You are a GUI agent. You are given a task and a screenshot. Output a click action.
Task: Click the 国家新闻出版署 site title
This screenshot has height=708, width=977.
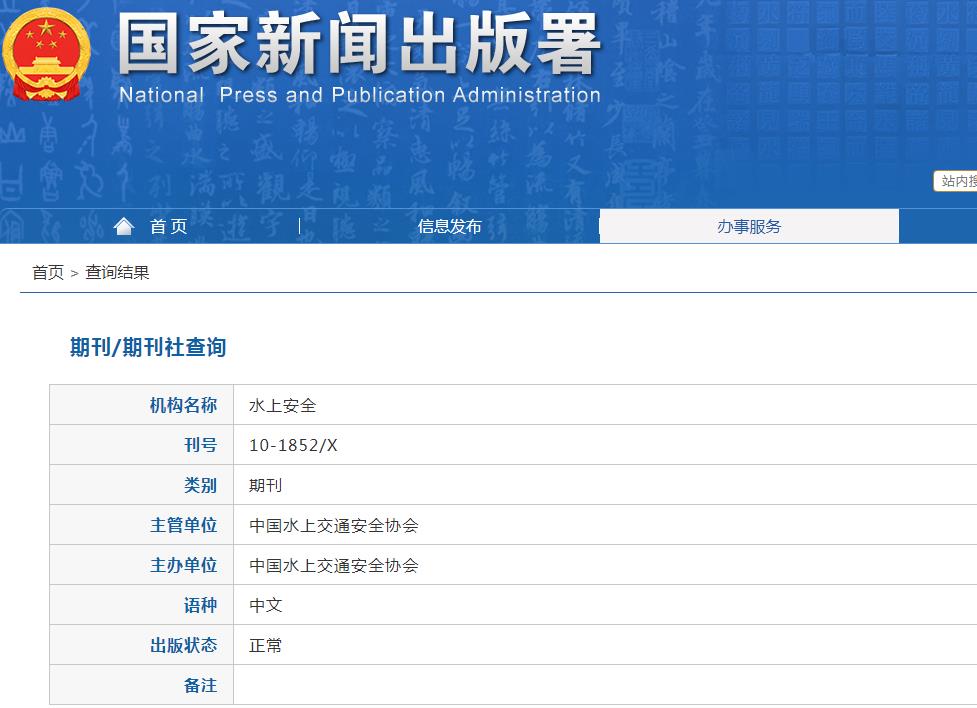coord(359,45)
